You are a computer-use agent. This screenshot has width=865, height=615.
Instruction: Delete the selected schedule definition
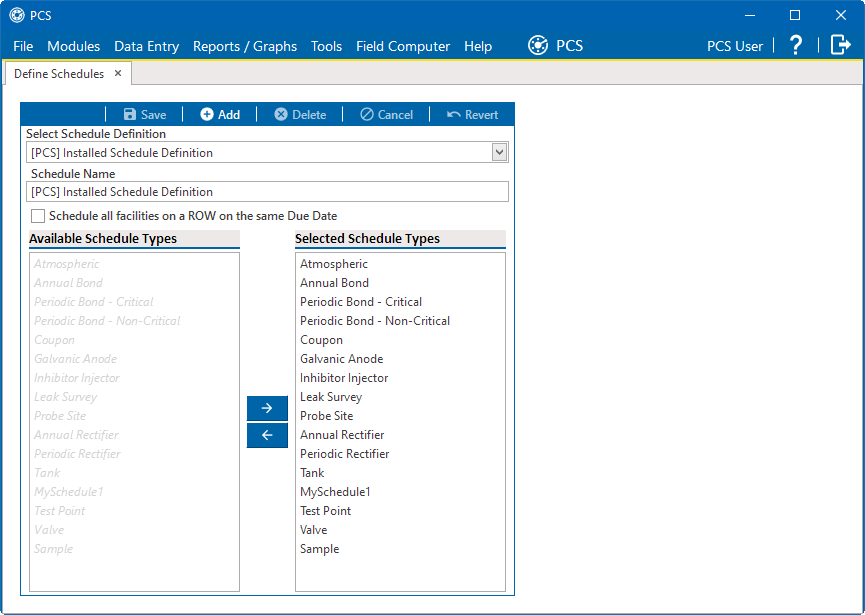pyautogui.click(x=301, y=115)
